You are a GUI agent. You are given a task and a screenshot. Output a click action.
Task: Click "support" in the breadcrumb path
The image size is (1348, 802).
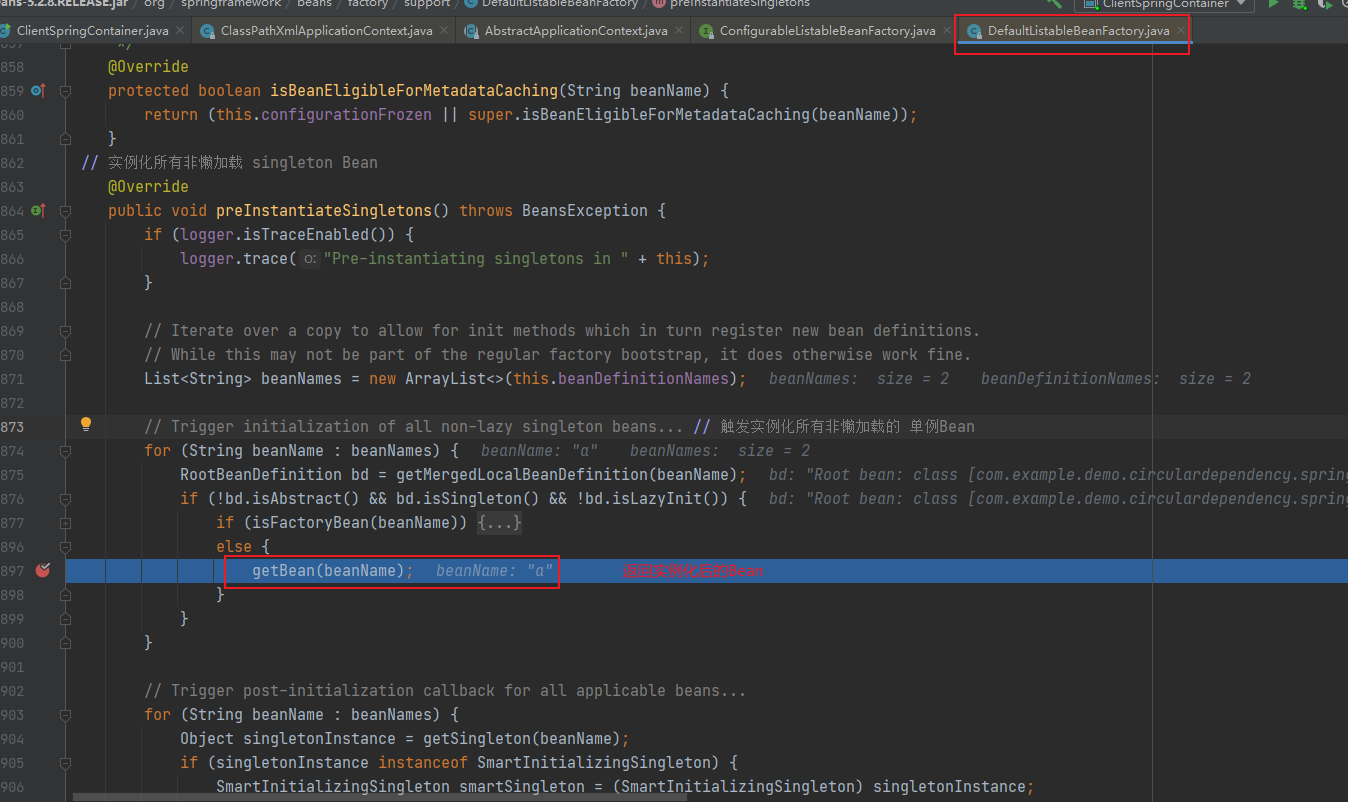[427, 4]
